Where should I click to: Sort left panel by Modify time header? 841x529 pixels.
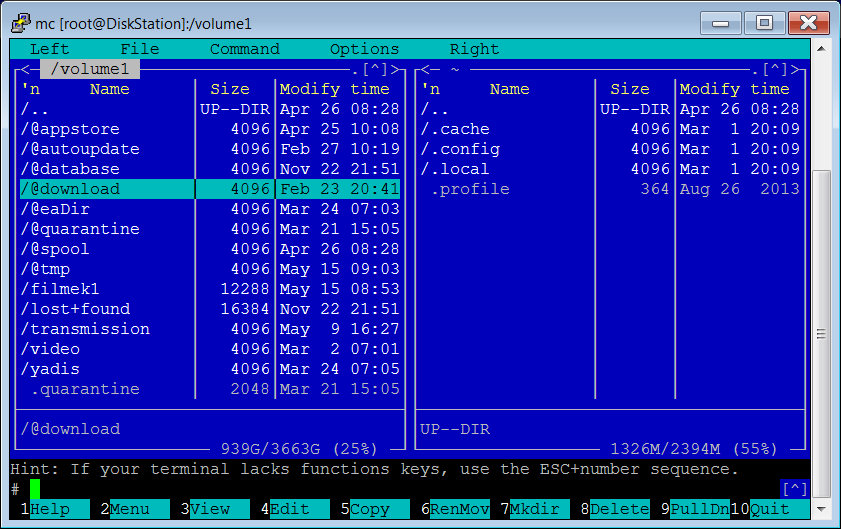pos(335,89)
